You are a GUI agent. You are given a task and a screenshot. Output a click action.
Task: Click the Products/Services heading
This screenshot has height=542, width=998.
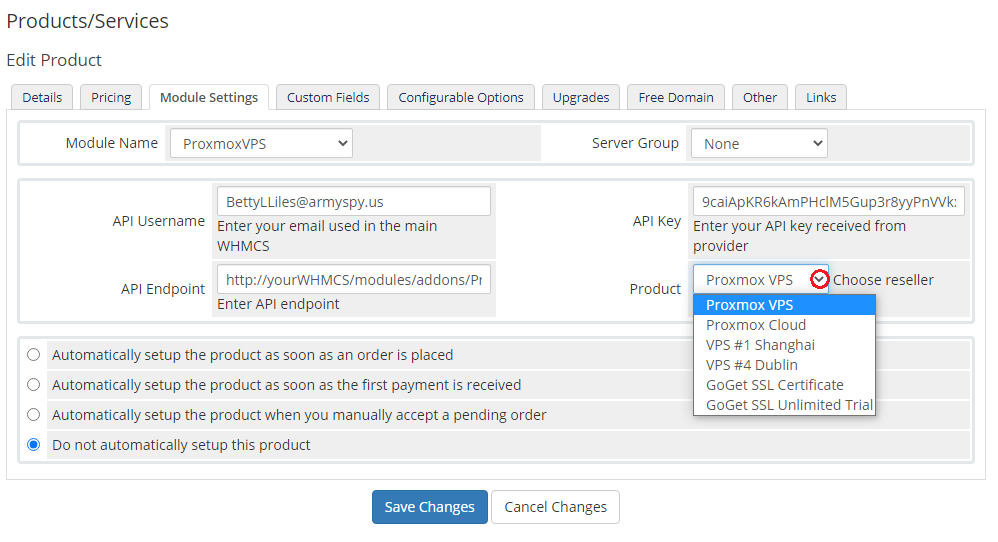coord(87,21)
